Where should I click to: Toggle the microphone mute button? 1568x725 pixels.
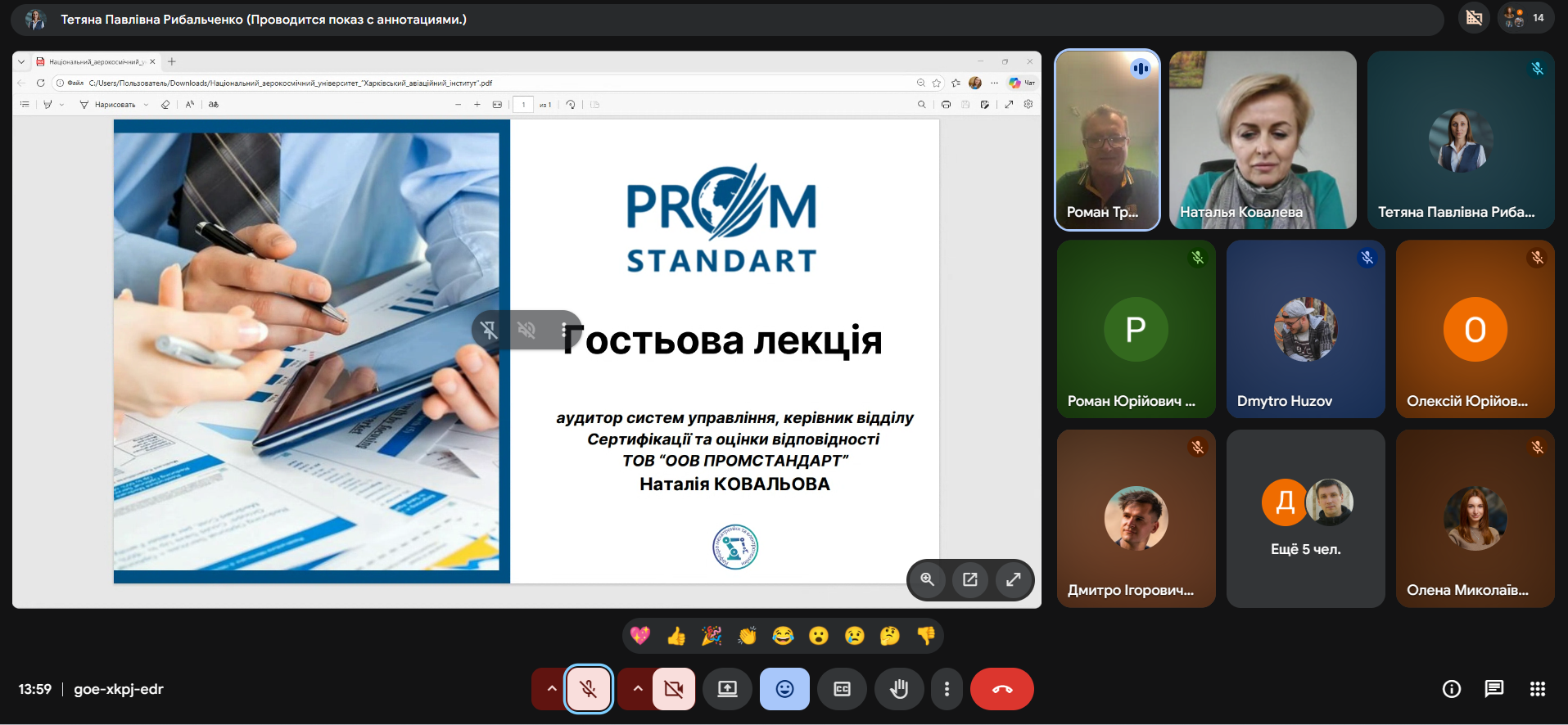[588, 689]
